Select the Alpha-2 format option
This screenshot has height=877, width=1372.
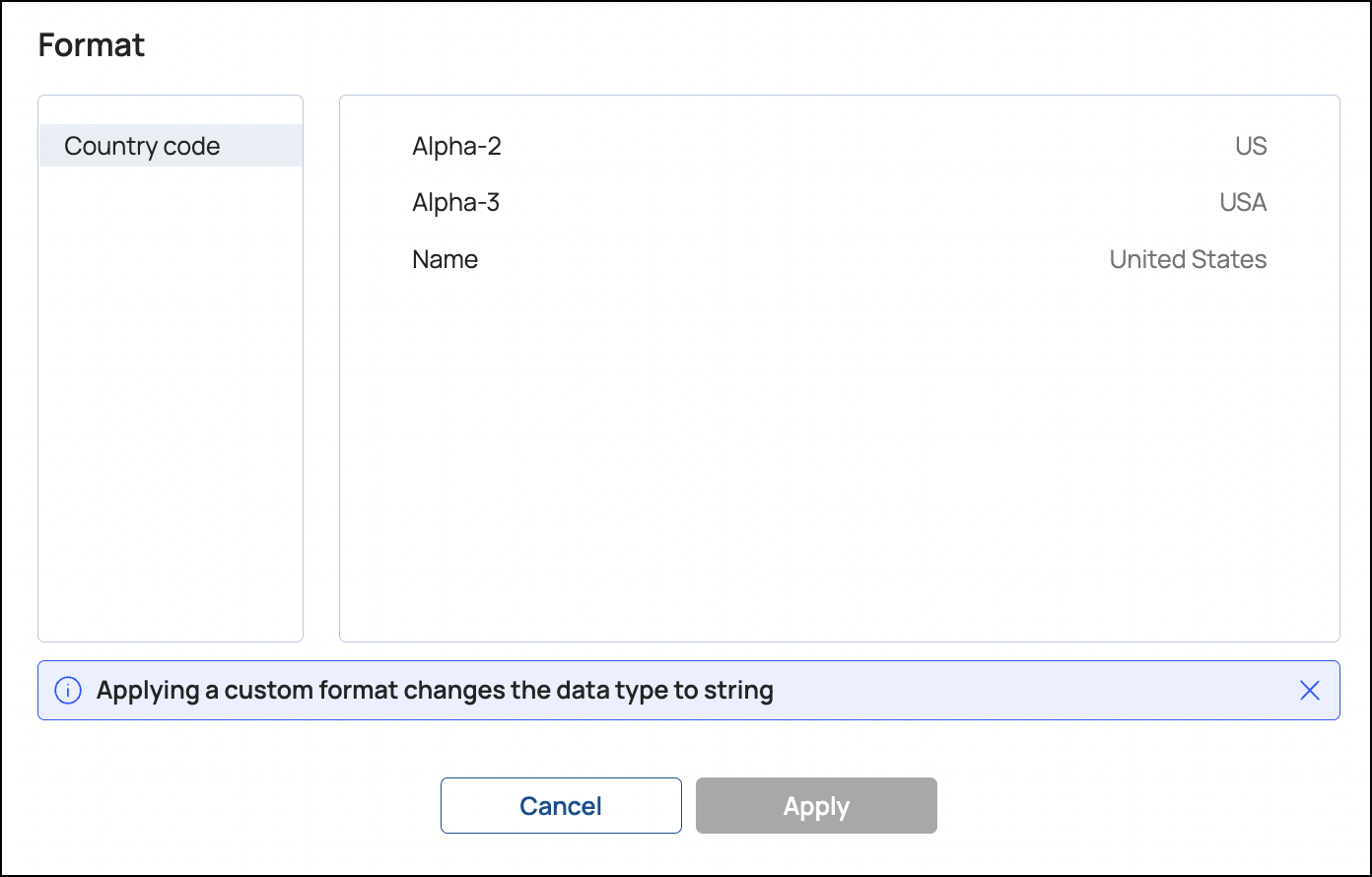pyautogui.click(x=838, y=146)
